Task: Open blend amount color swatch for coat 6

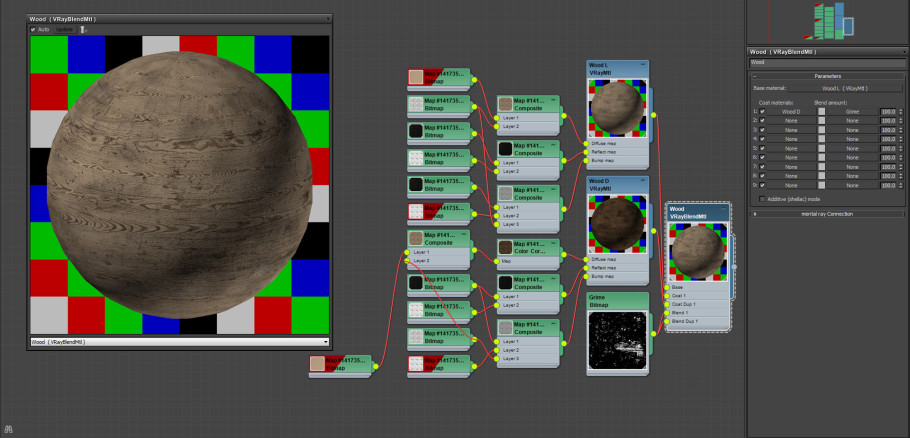Action: point(821,158)
